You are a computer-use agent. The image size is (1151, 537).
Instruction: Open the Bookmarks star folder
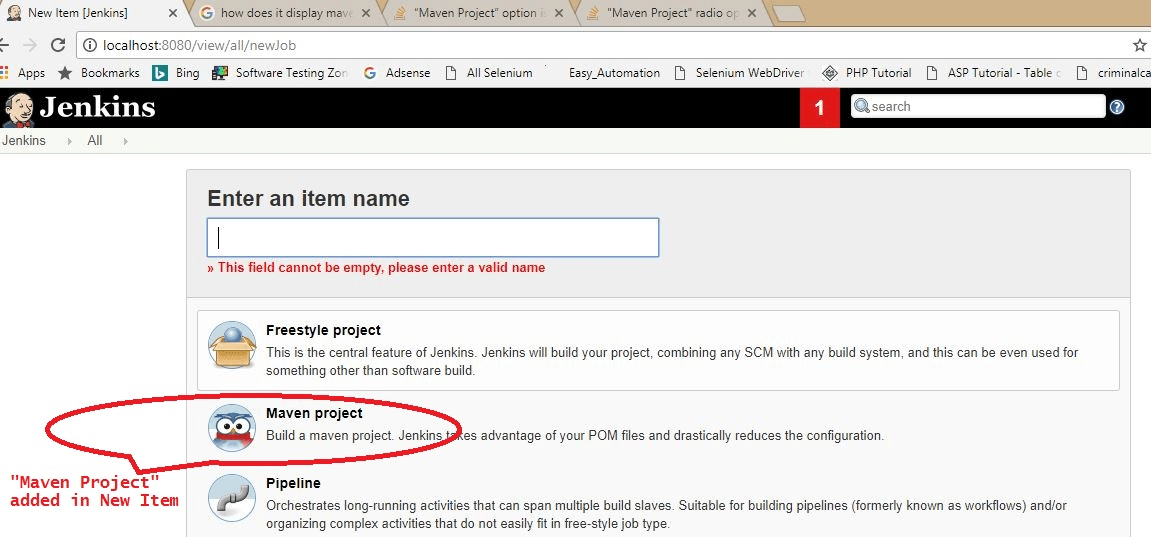pos(98,73)
